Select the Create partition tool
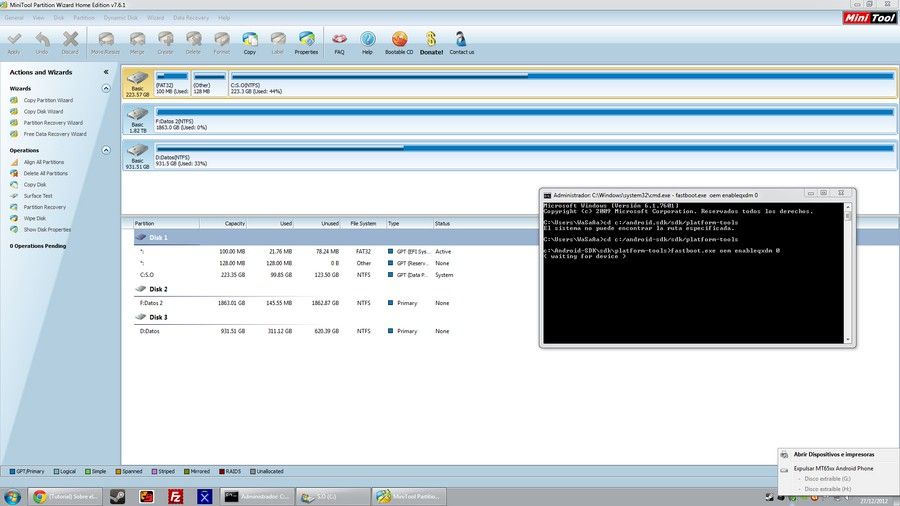Screen dimensions: 900x506 (165, 43)
